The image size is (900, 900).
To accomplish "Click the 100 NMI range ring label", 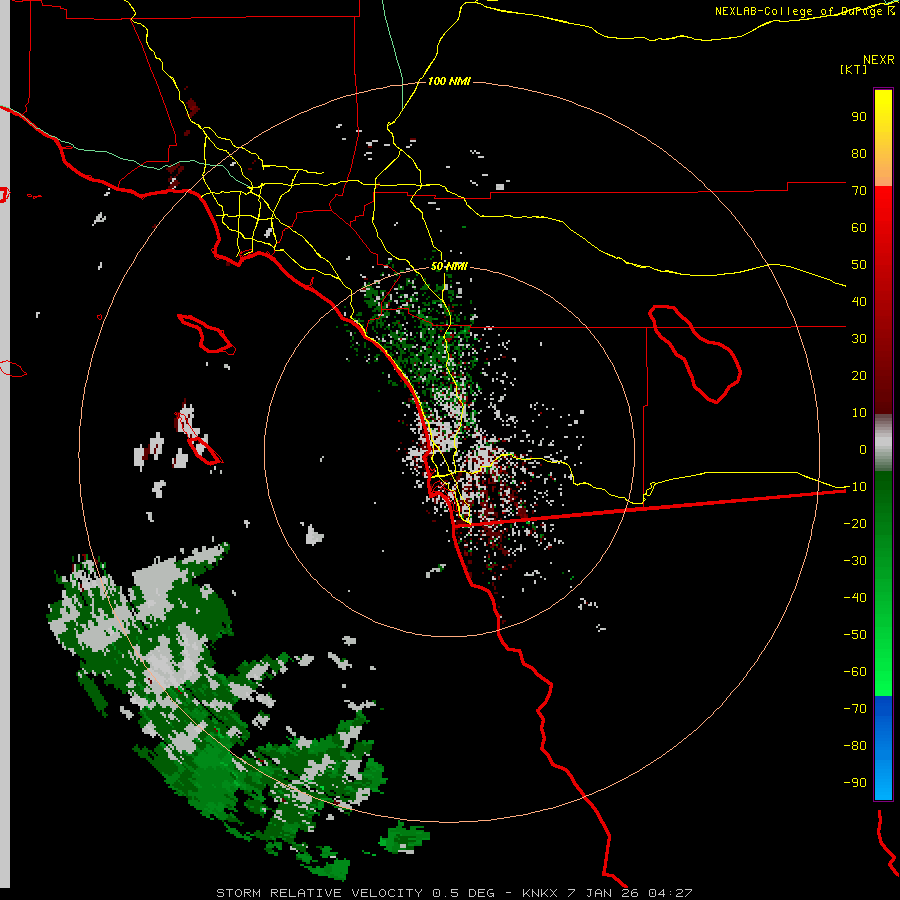I will pos(449,81).
